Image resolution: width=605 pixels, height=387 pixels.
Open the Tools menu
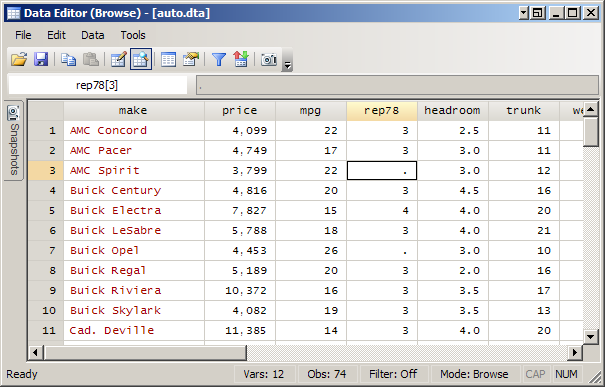(133, 35)
